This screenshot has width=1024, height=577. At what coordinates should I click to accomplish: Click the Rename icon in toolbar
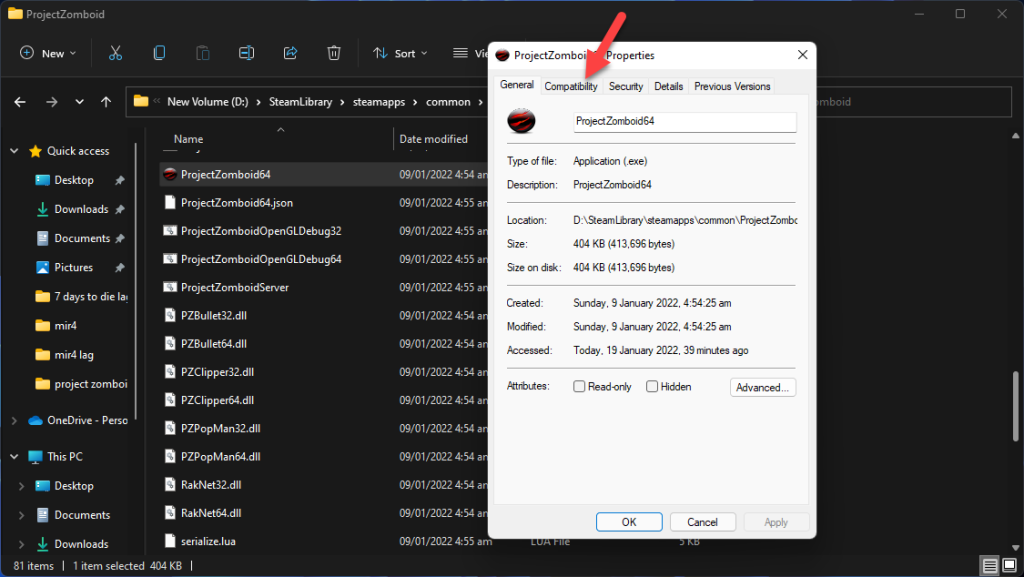246,53
